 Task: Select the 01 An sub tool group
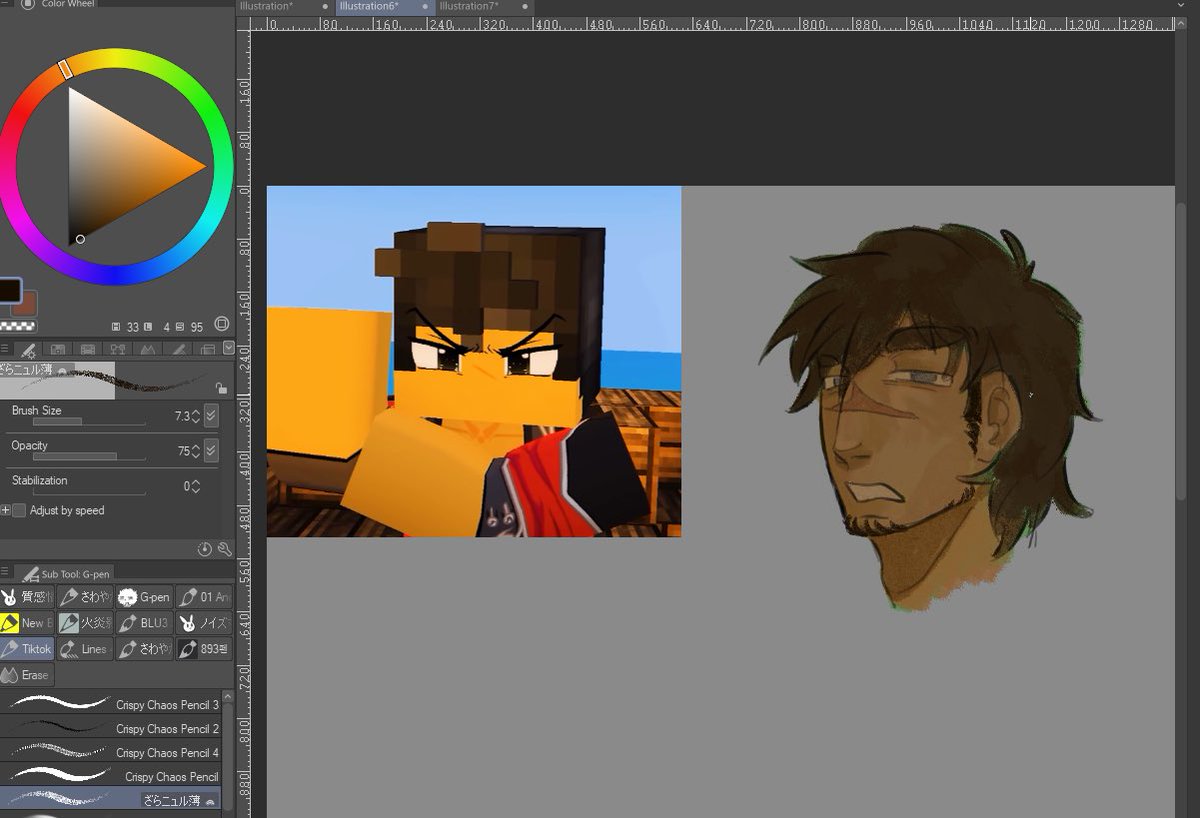click(204, 597)
